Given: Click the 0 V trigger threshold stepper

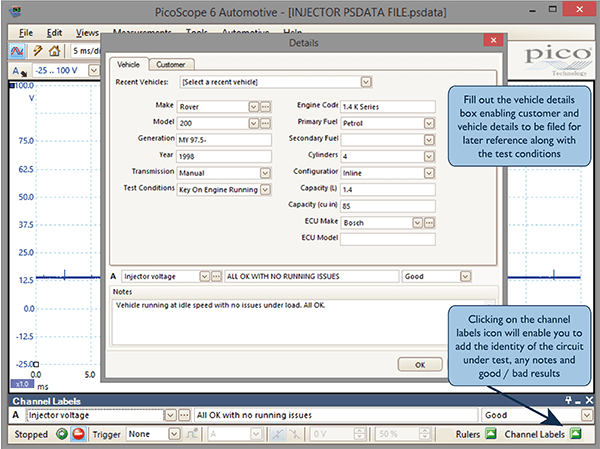Looking at the screenshot, I should [360, 434].
